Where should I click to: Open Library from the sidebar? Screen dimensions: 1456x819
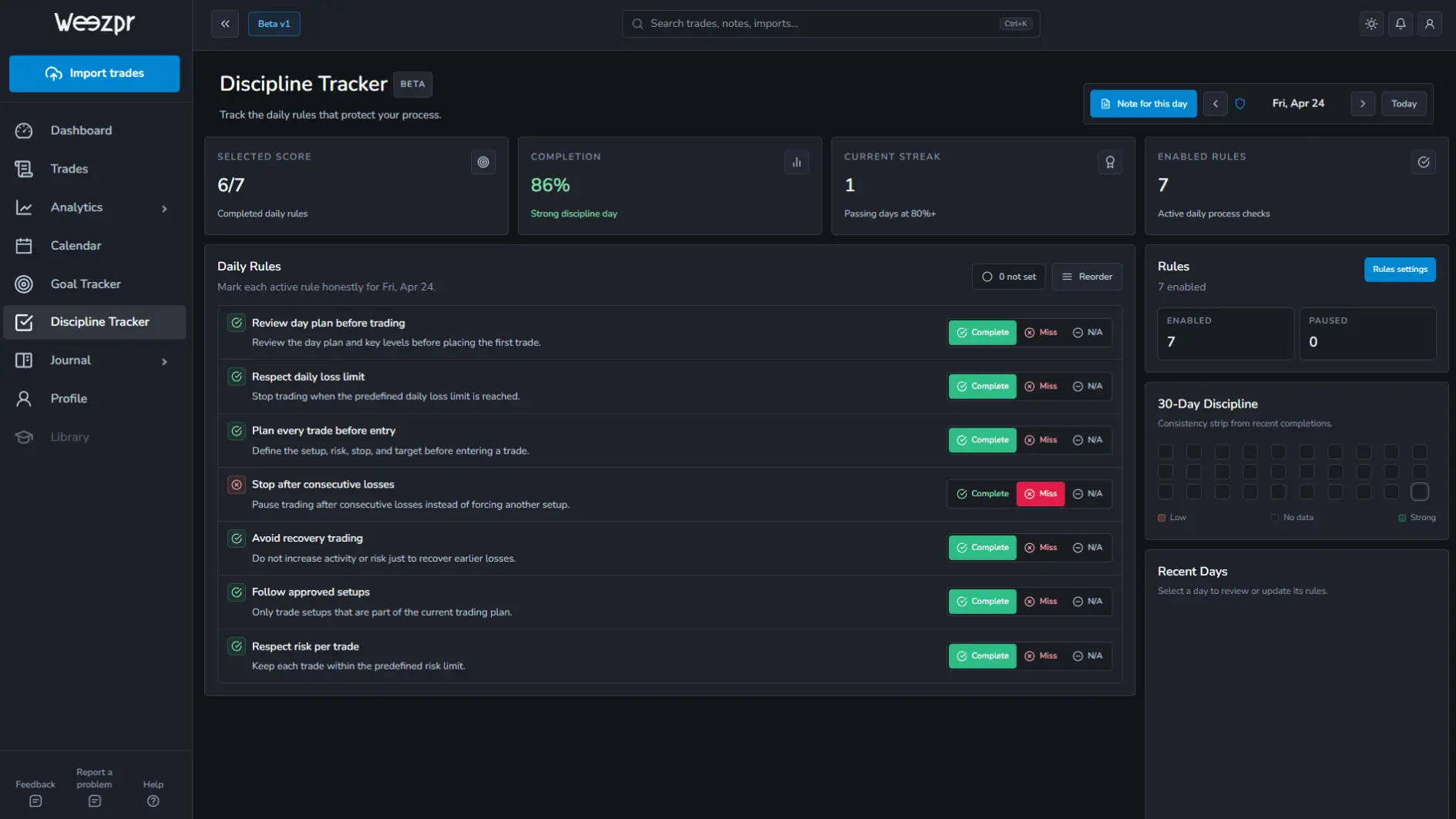click(x=94, y=437)
